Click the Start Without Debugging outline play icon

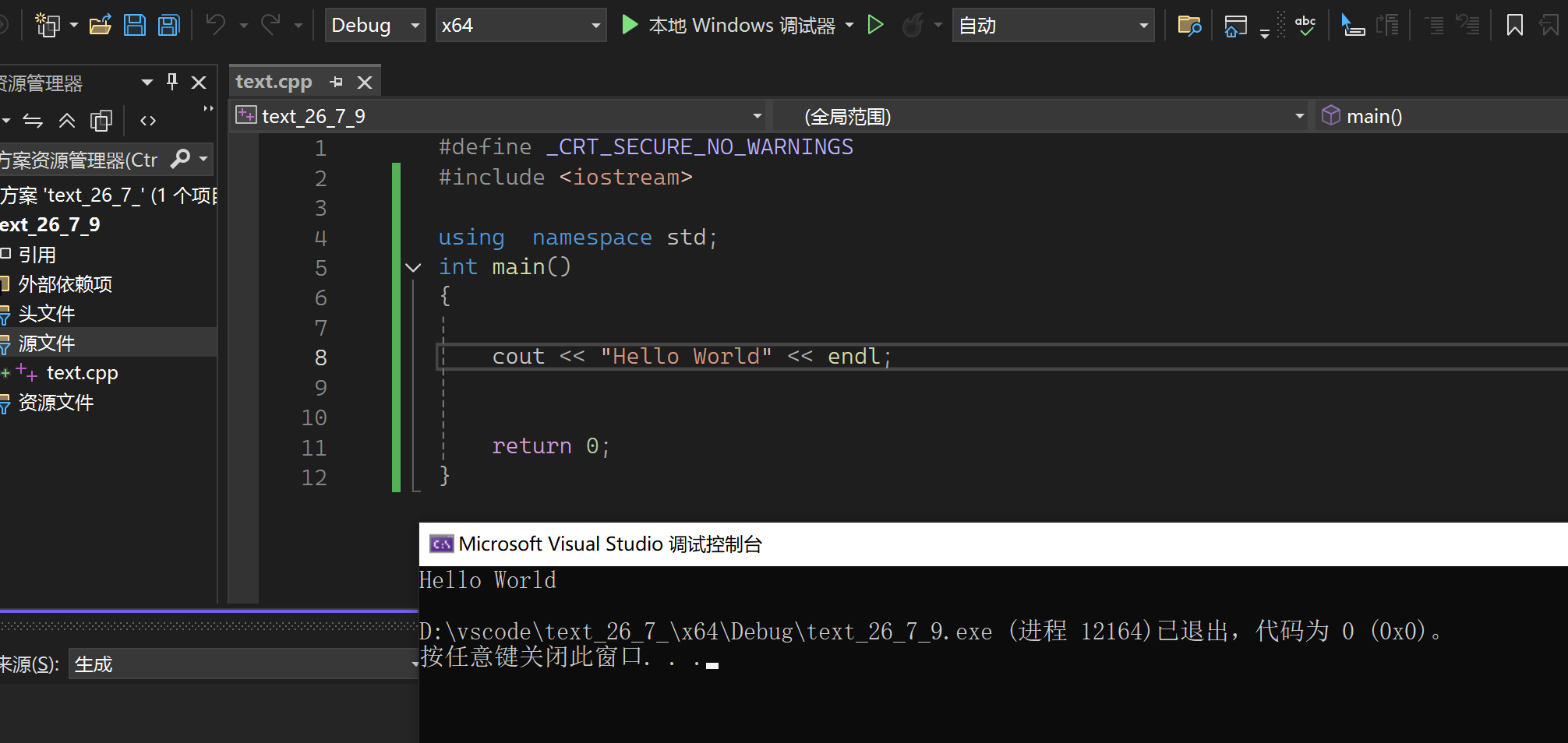[875, 26]
